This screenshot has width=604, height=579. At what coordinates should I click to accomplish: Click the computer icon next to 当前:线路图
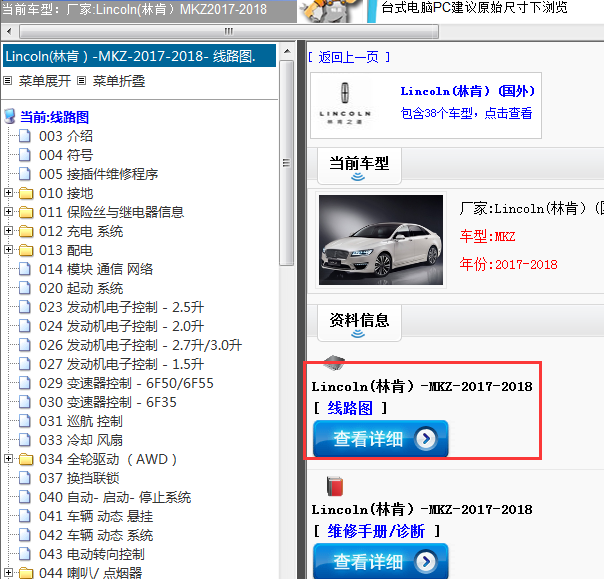point(10,116)
